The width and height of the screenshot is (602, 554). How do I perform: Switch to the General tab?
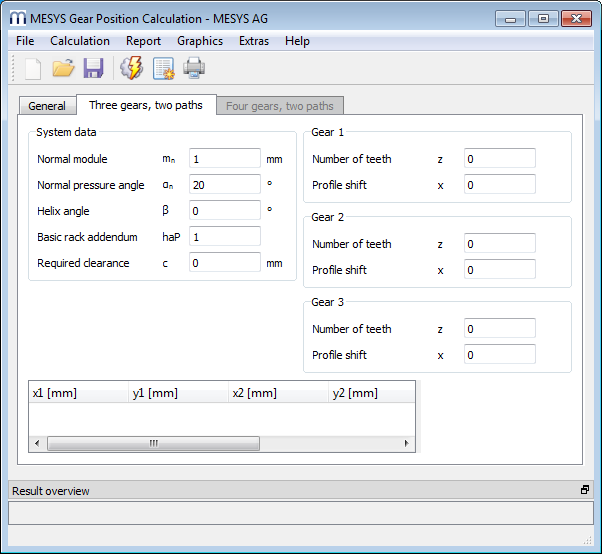47,106
